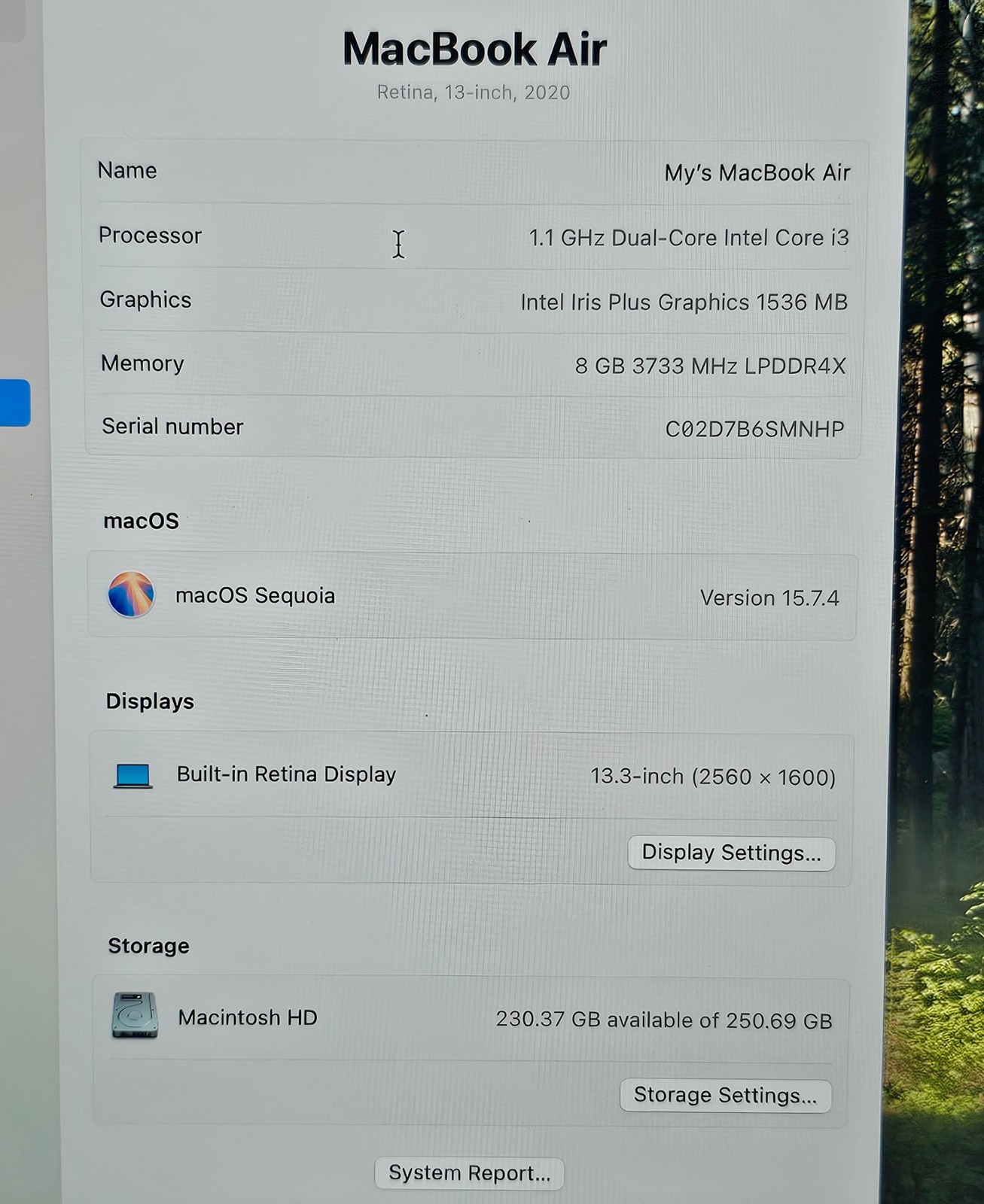Click the Built-in Retina Display laptop icon
This screenshot has width=984, height=1204.
[x=133, y=775]
